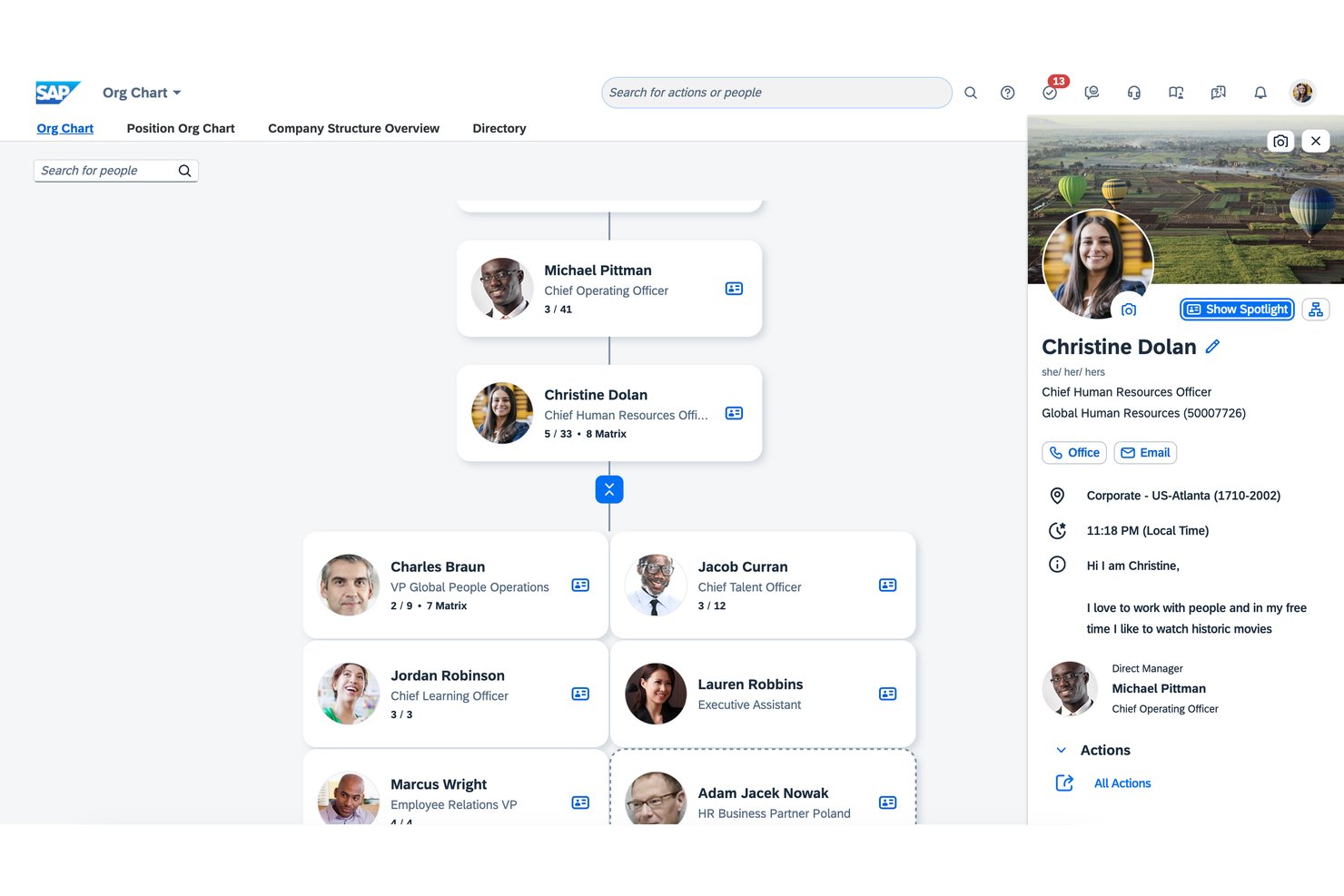Collapse Christine Dolan's direct reports

pos(609,489)
